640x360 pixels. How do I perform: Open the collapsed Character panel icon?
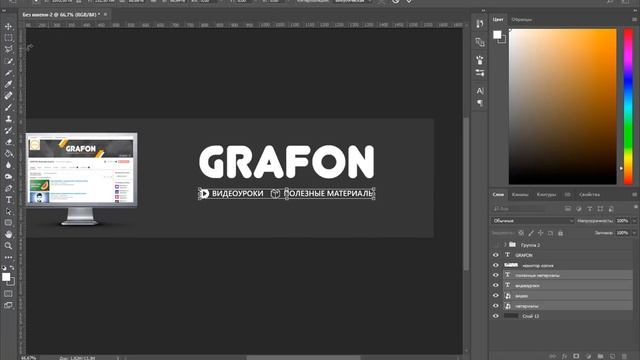point(480,91)
